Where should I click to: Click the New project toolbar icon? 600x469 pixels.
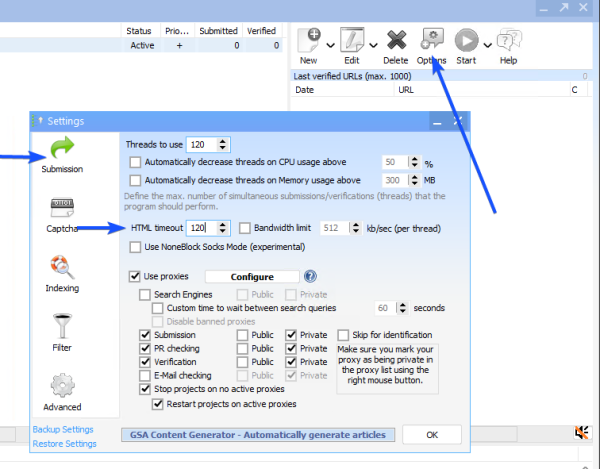(307, 40)
